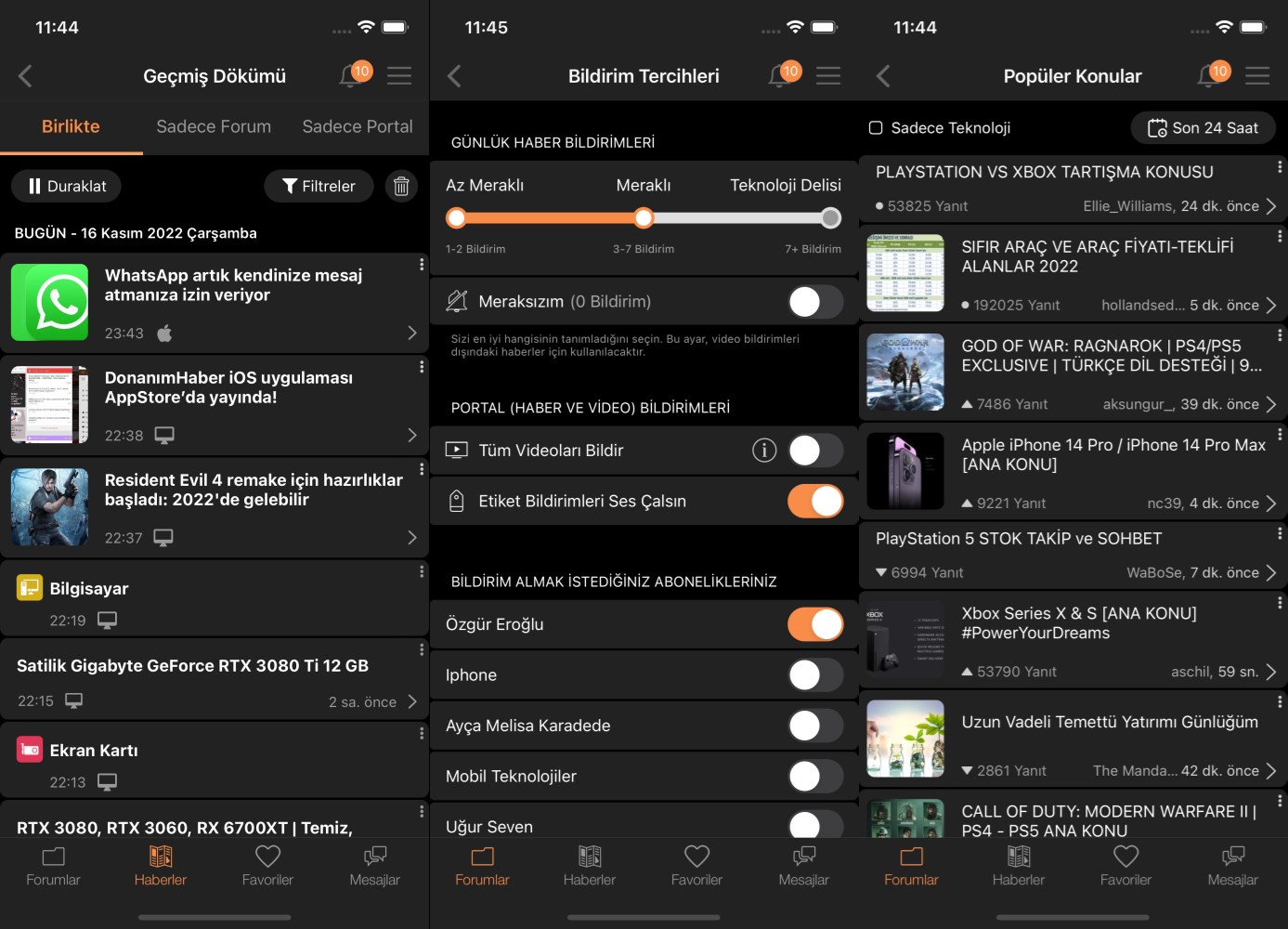Click the red Ekran Kartı category icon
The width and height of the screenshot is (1288, 929).
click(x=30, y=750)
